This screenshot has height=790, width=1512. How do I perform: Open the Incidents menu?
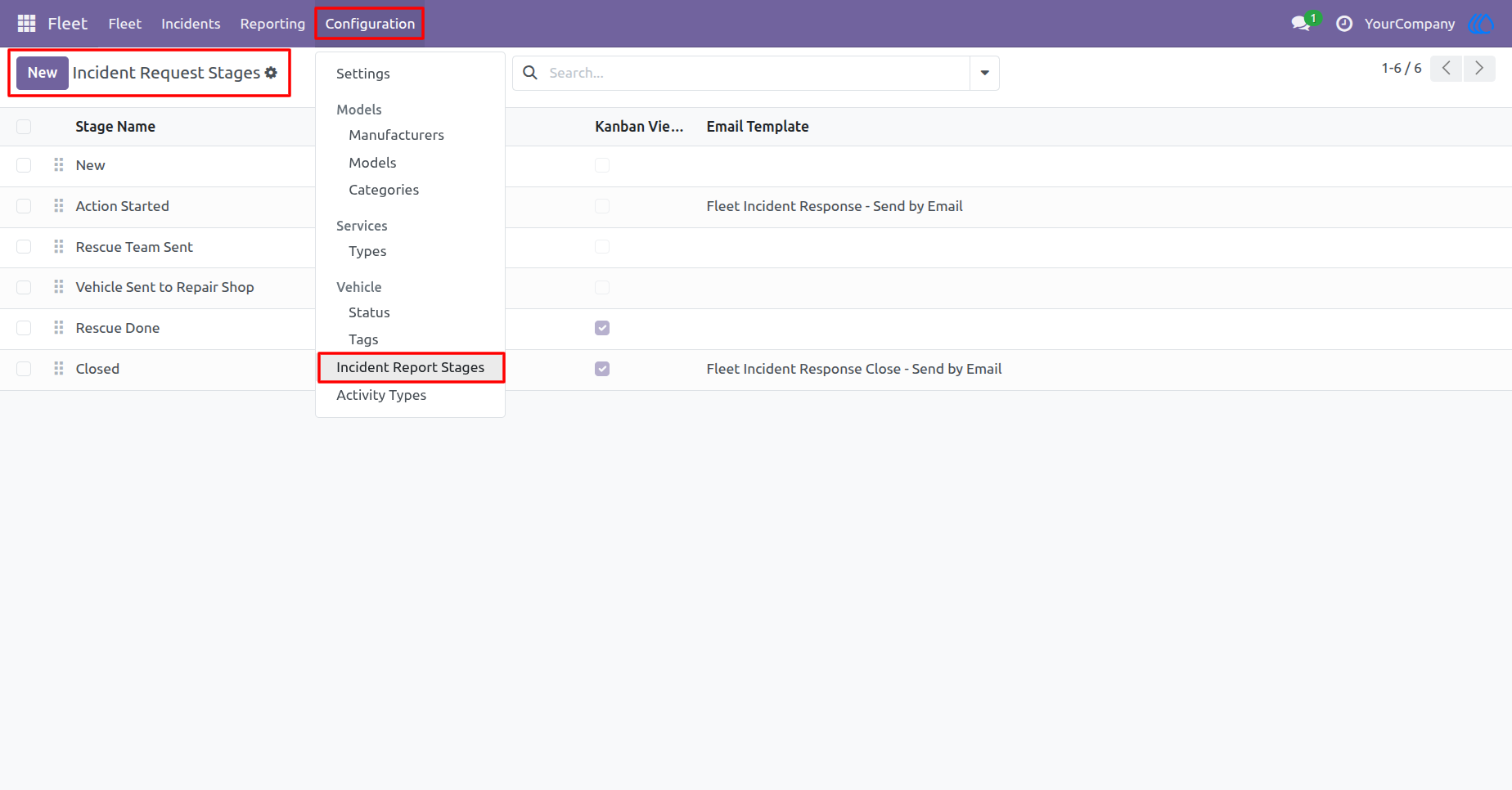point(191,24)
